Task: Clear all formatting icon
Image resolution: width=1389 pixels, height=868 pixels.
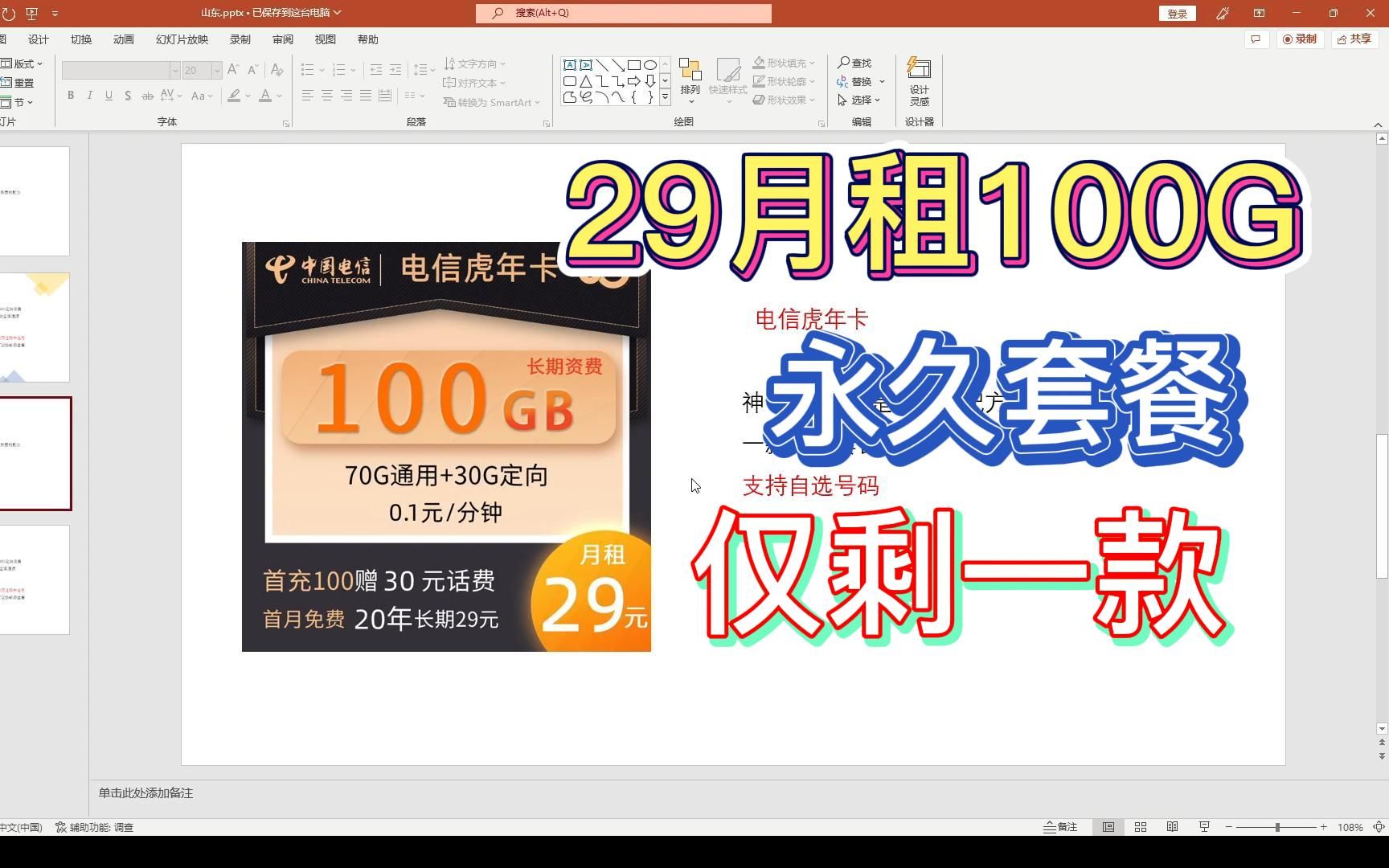Action: [x=277, y=70]
